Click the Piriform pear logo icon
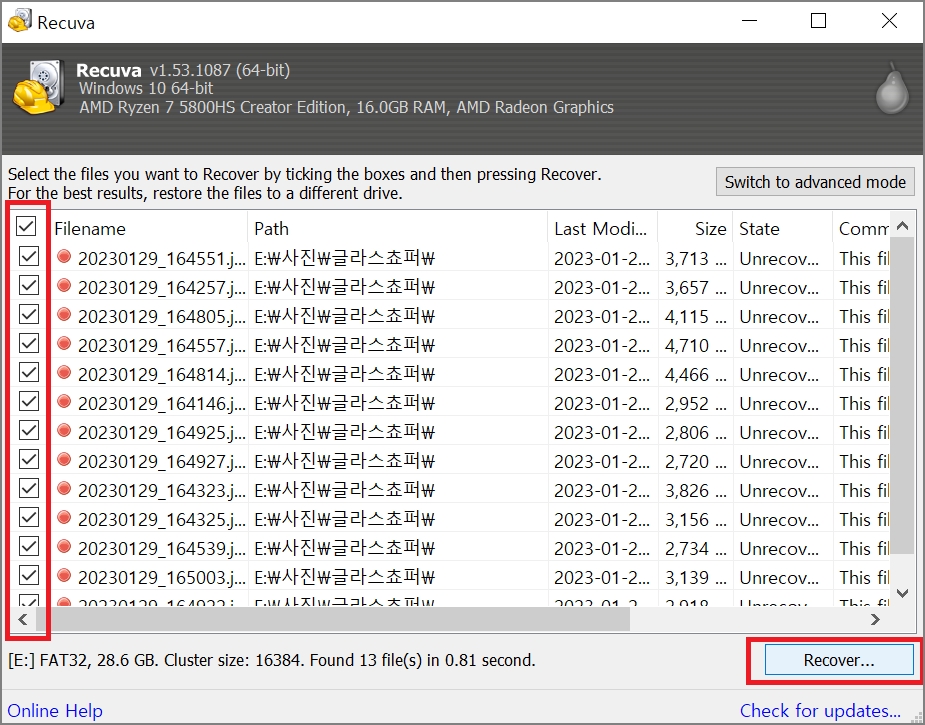925x725 pixels. 892,88
